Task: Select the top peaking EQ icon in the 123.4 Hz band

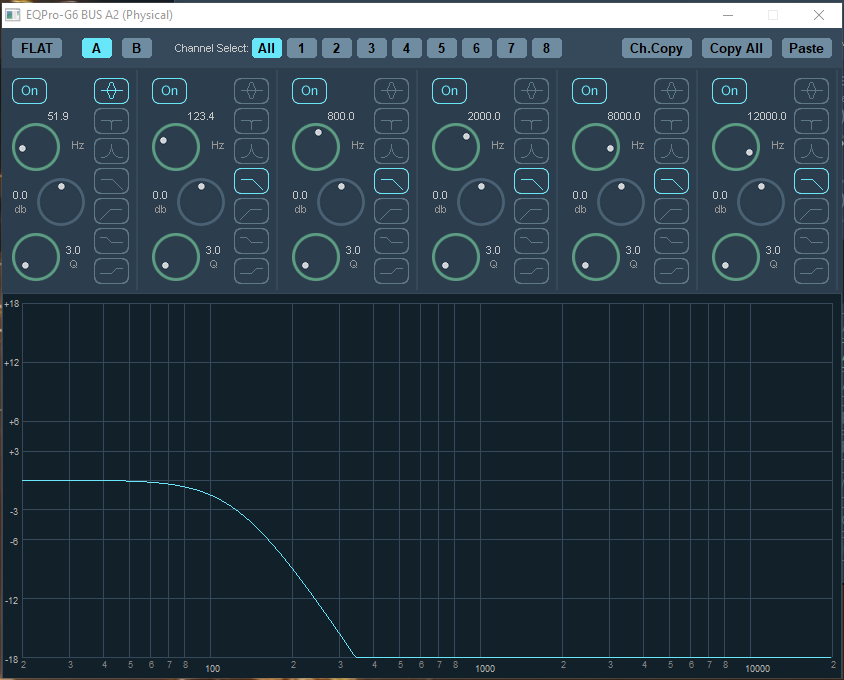Action: click(251, 91)
